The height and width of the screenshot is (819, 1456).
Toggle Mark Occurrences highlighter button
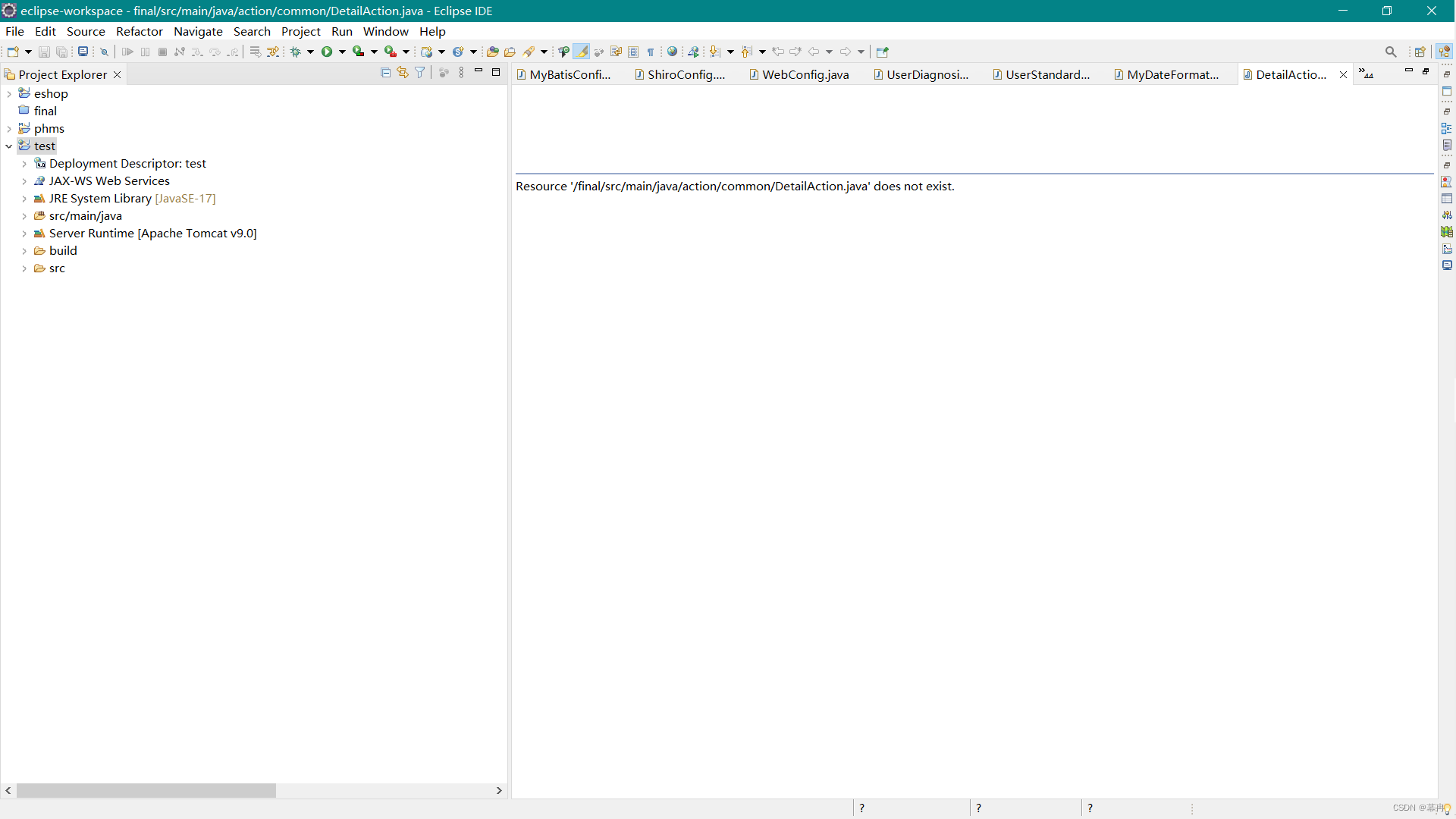point(582,52)
